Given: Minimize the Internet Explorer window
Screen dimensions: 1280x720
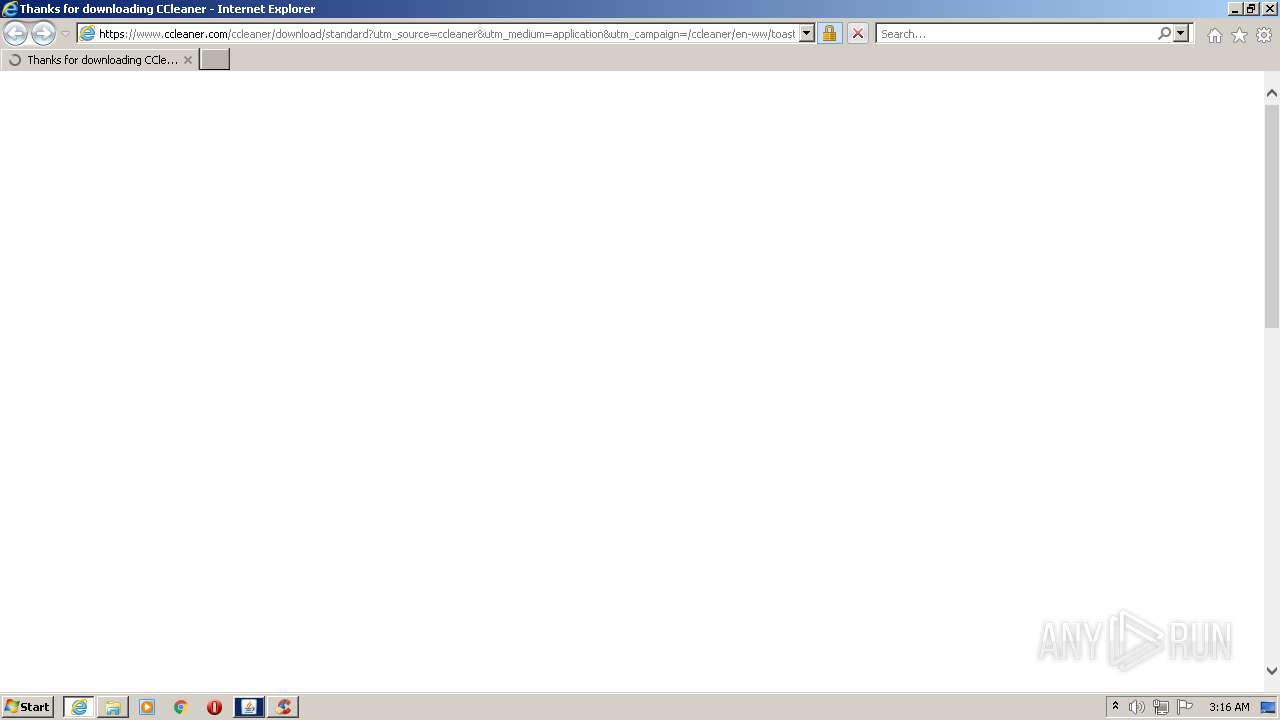Looking at the screenshot, I should [x=1234, y=9].
